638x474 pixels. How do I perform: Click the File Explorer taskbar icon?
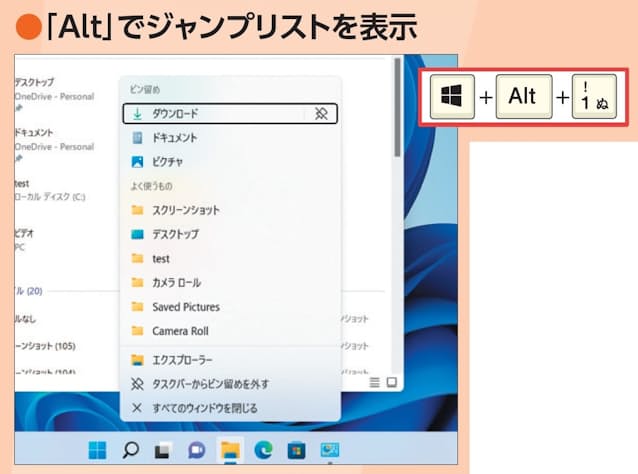[x=230, y=449]
